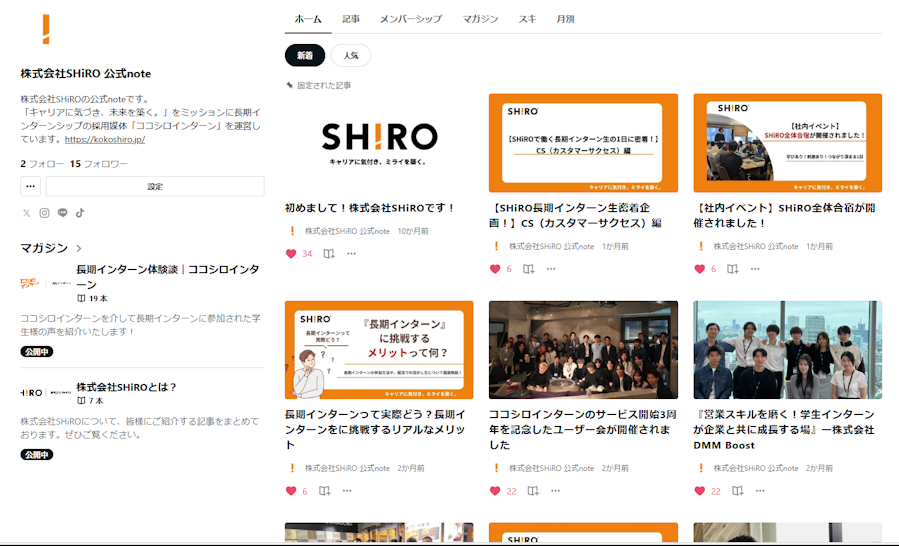Click the 固定された記事 pinned label

pyautogui.click(x=323, y=85)
